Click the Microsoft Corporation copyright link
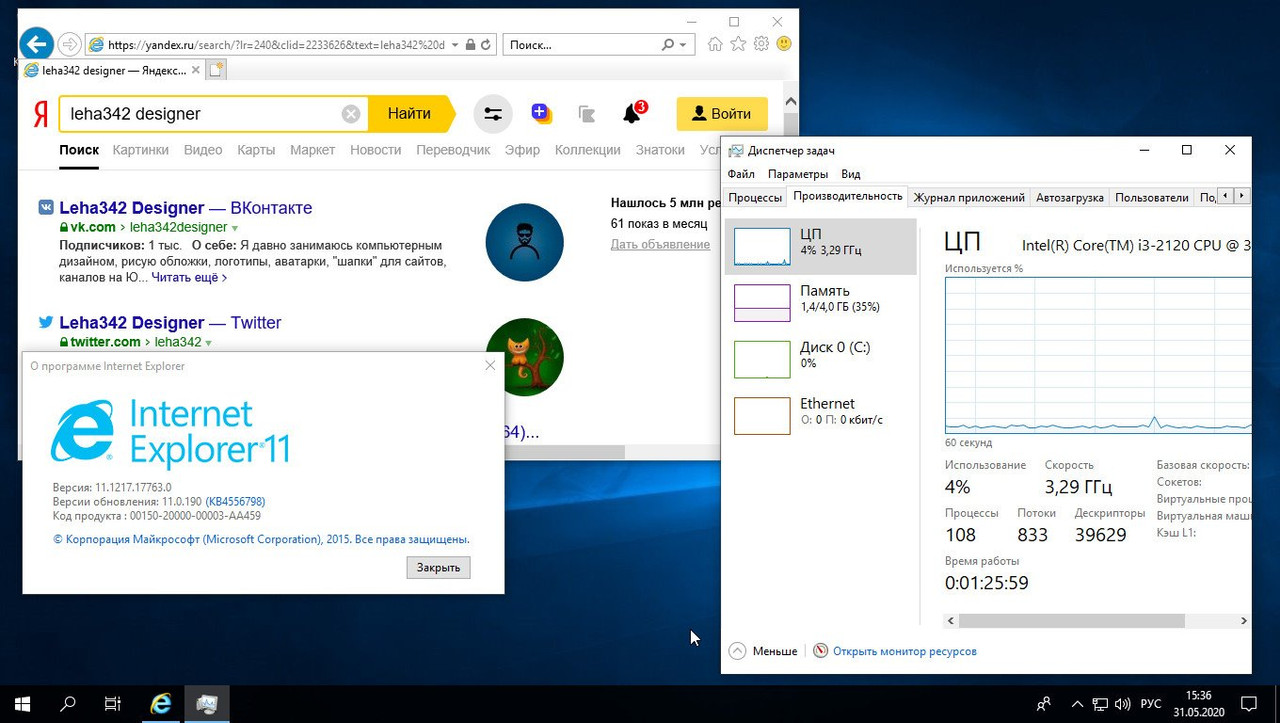Image resolution: width=1280 pixels, height=723 pixels. (261, 539)
